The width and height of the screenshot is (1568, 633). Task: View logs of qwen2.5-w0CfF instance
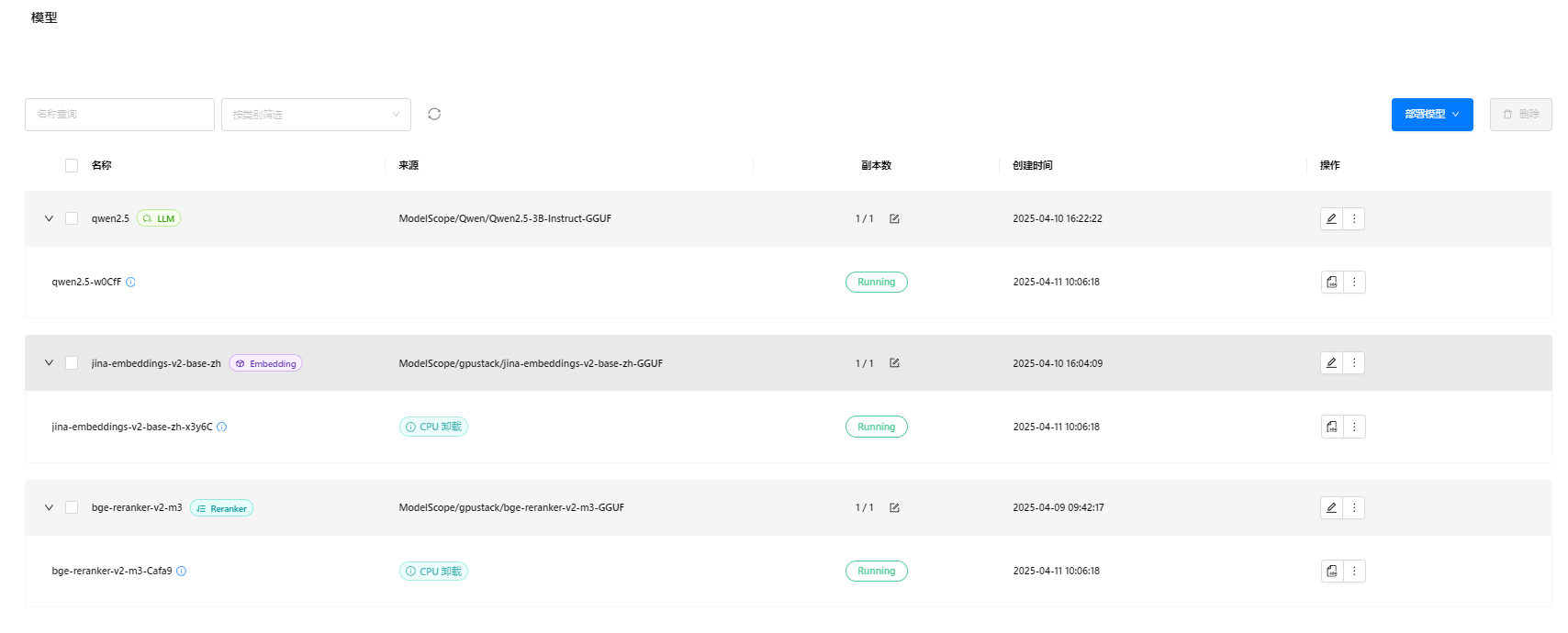pyautogui.click(x=1332, y=282)
